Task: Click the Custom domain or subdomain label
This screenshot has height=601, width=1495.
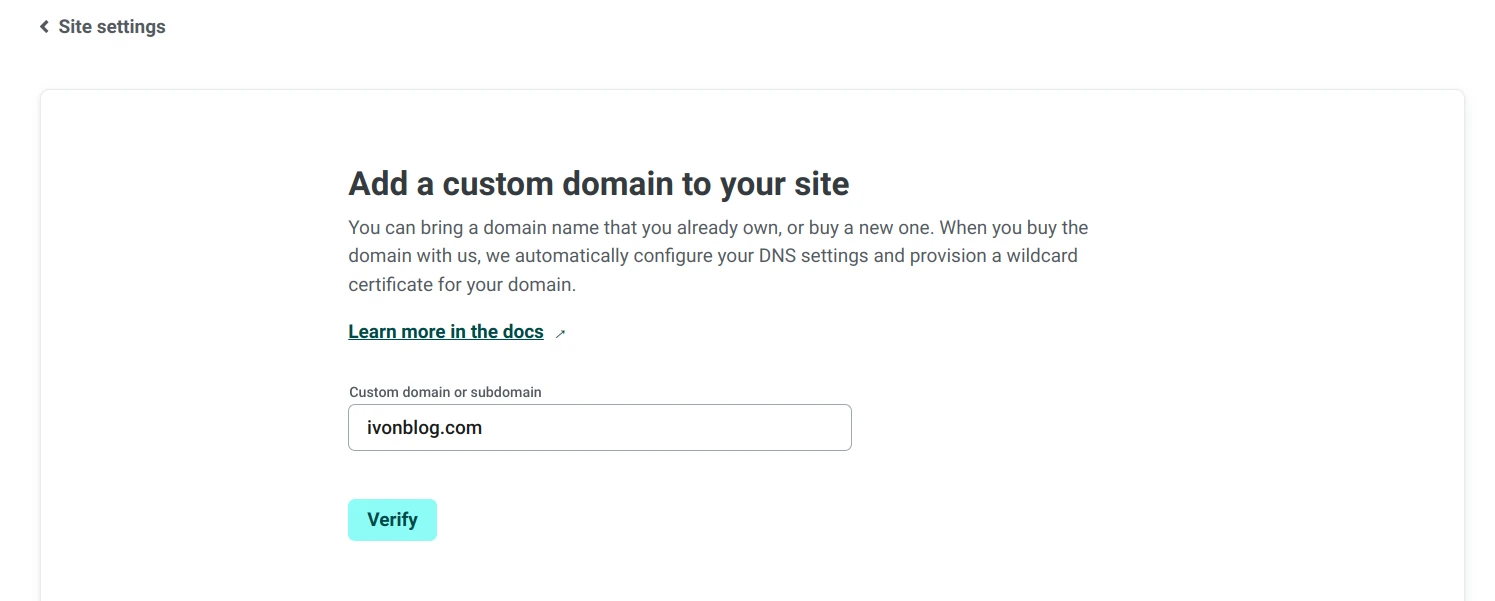Action: [445, 392]
